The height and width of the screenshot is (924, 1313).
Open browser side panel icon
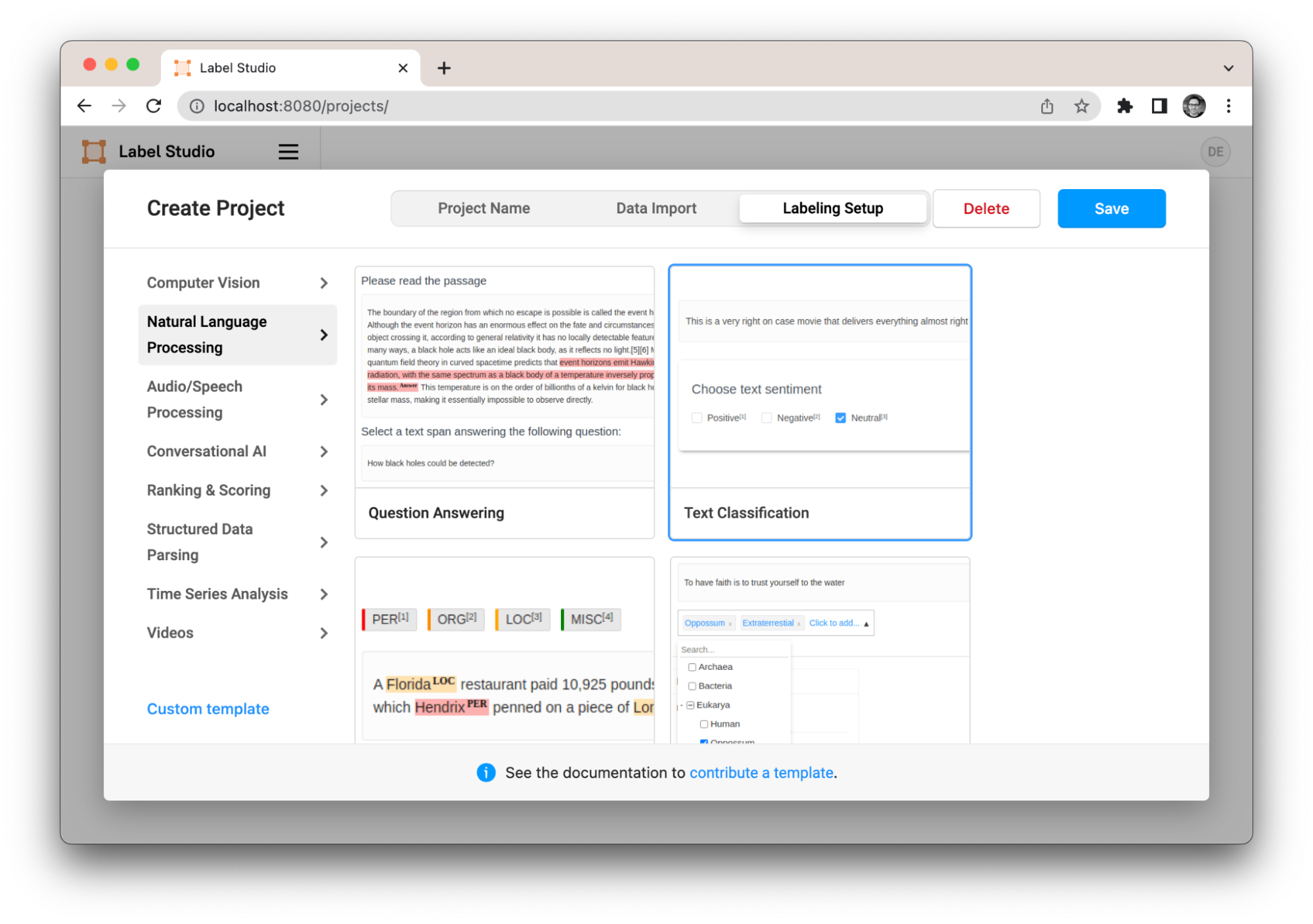point(1159,106)
